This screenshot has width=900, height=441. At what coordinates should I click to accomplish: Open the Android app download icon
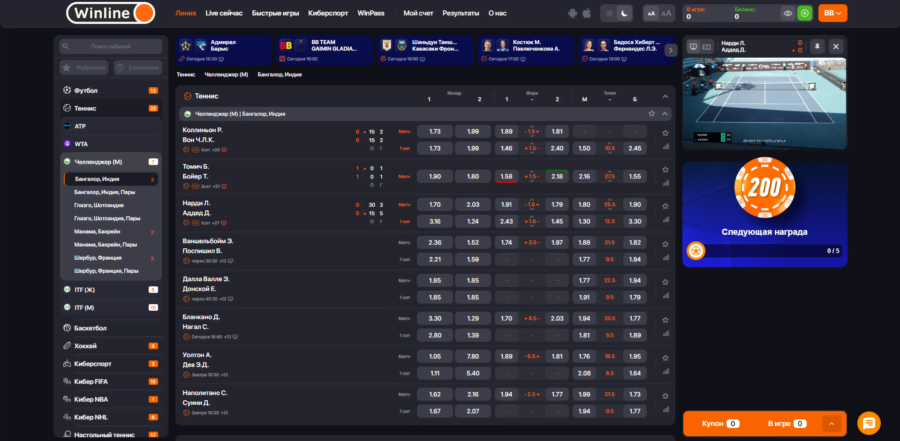pyautogui.click(x=572, y=14)
